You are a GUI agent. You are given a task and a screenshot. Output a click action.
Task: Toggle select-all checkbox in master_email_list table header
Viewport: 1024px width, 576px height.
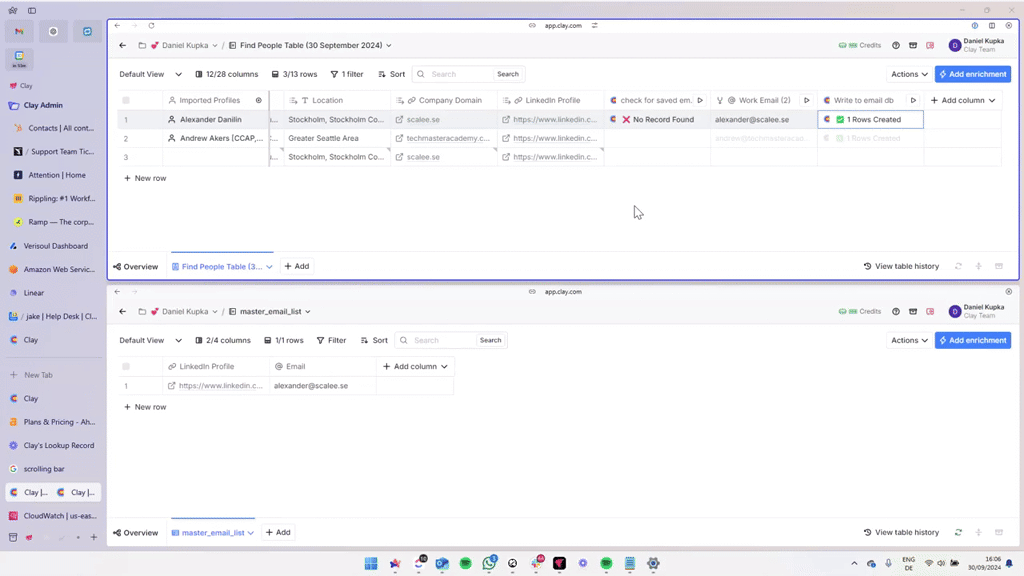click(126, 367)
